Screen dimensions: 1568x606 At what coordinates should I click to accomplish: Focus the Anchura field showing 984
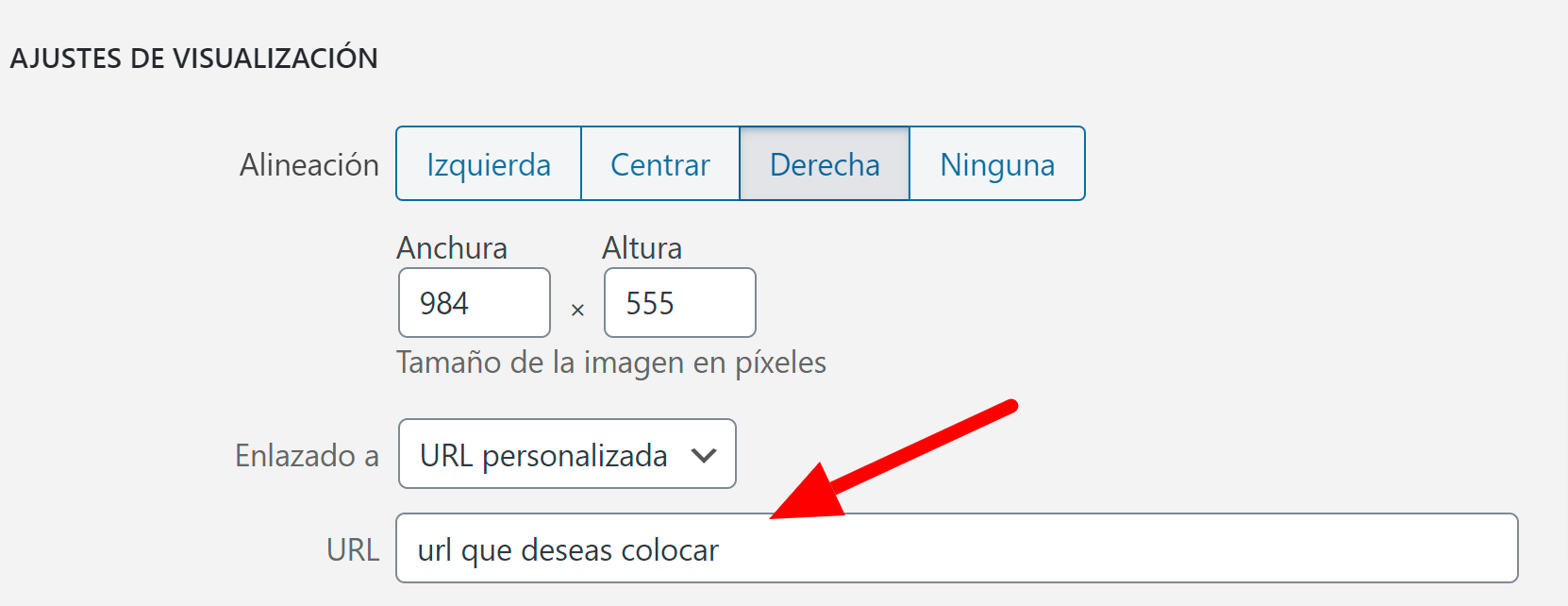click(475, 303)
